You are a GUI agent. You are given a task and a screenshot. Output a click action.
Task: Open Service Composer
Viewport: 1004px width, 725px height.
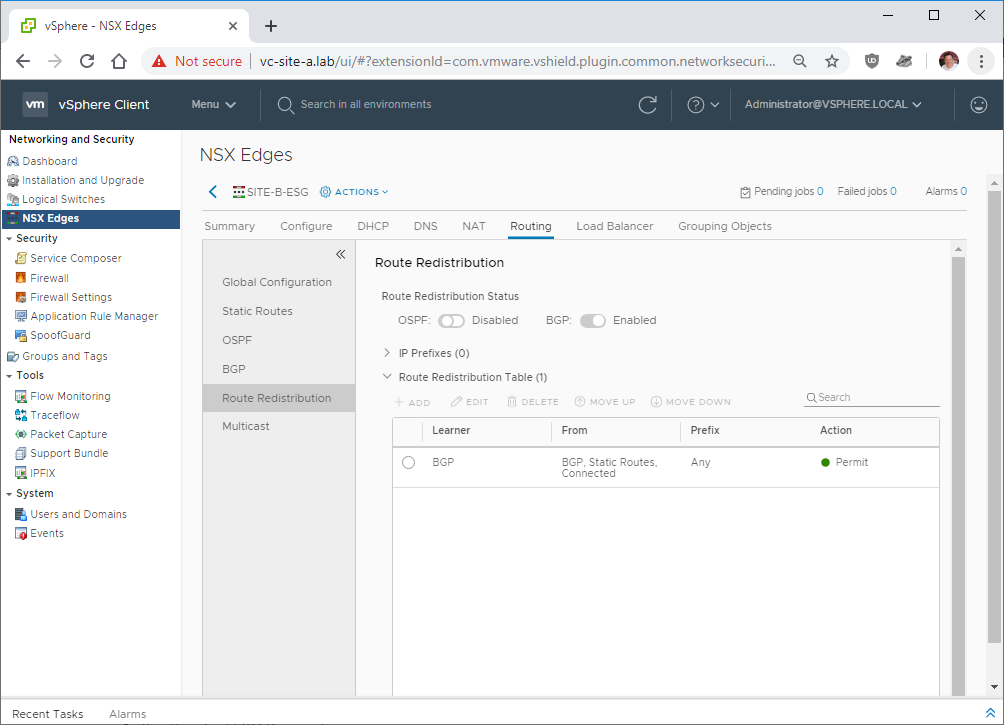click(68, 258)
